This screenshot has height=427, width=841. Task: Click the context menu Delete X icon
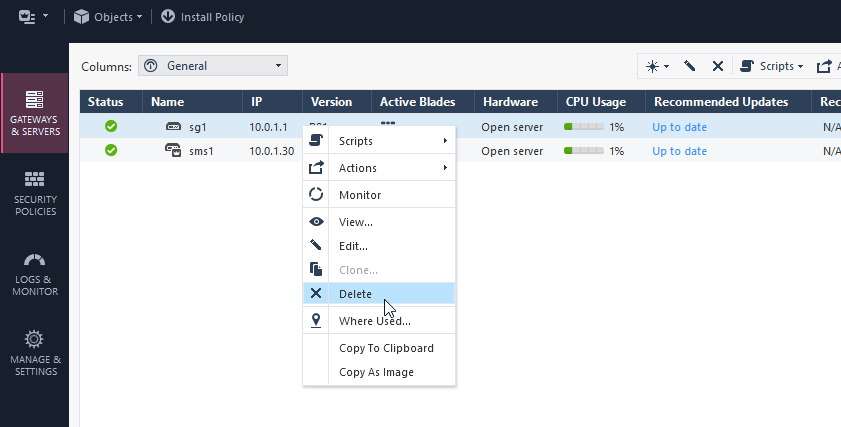coord(316,293)
